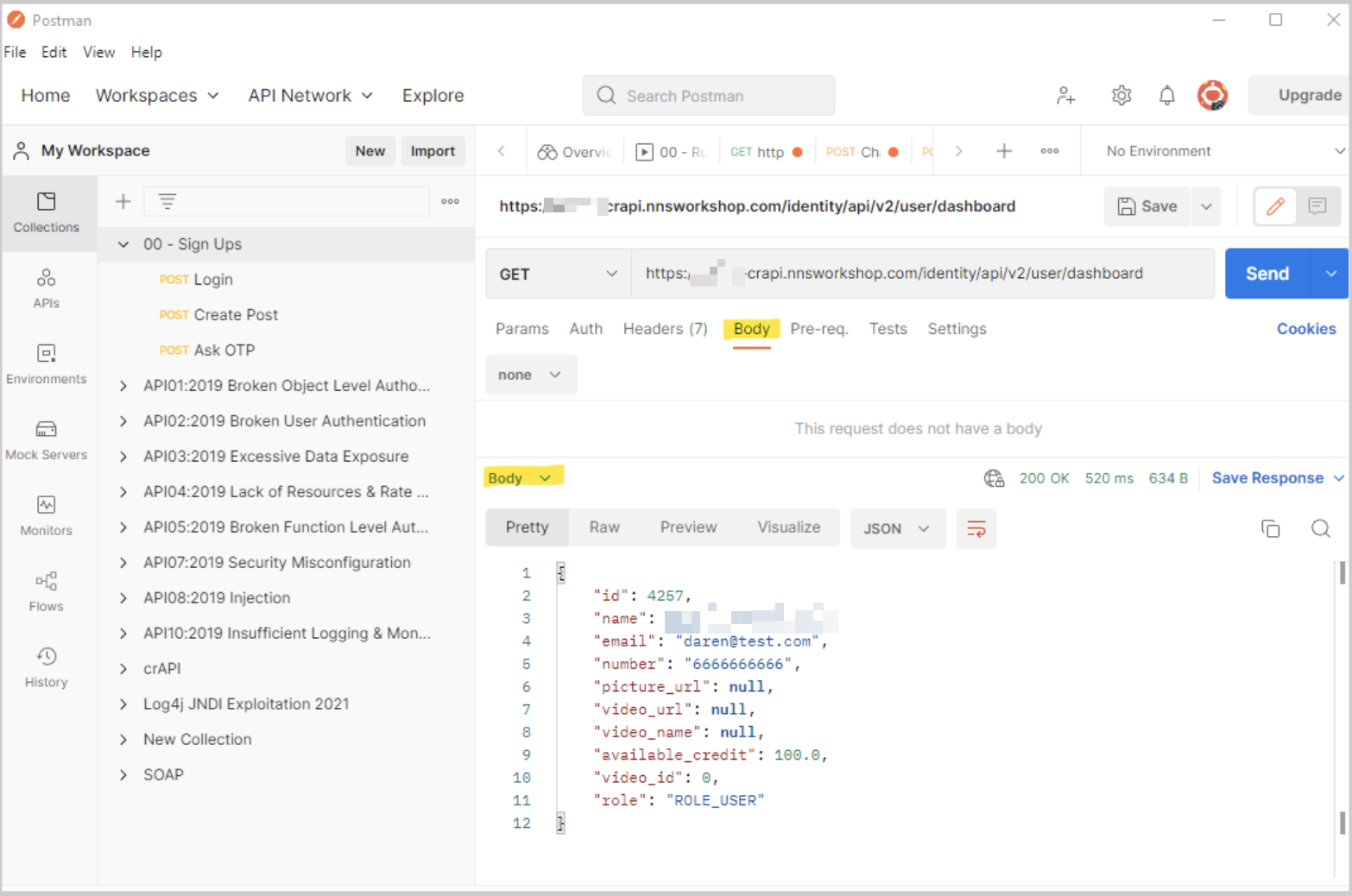The height and width of the screenshot is (896, 1352).
Task: Open the GET method dropdown
Action: click(559, 274)
